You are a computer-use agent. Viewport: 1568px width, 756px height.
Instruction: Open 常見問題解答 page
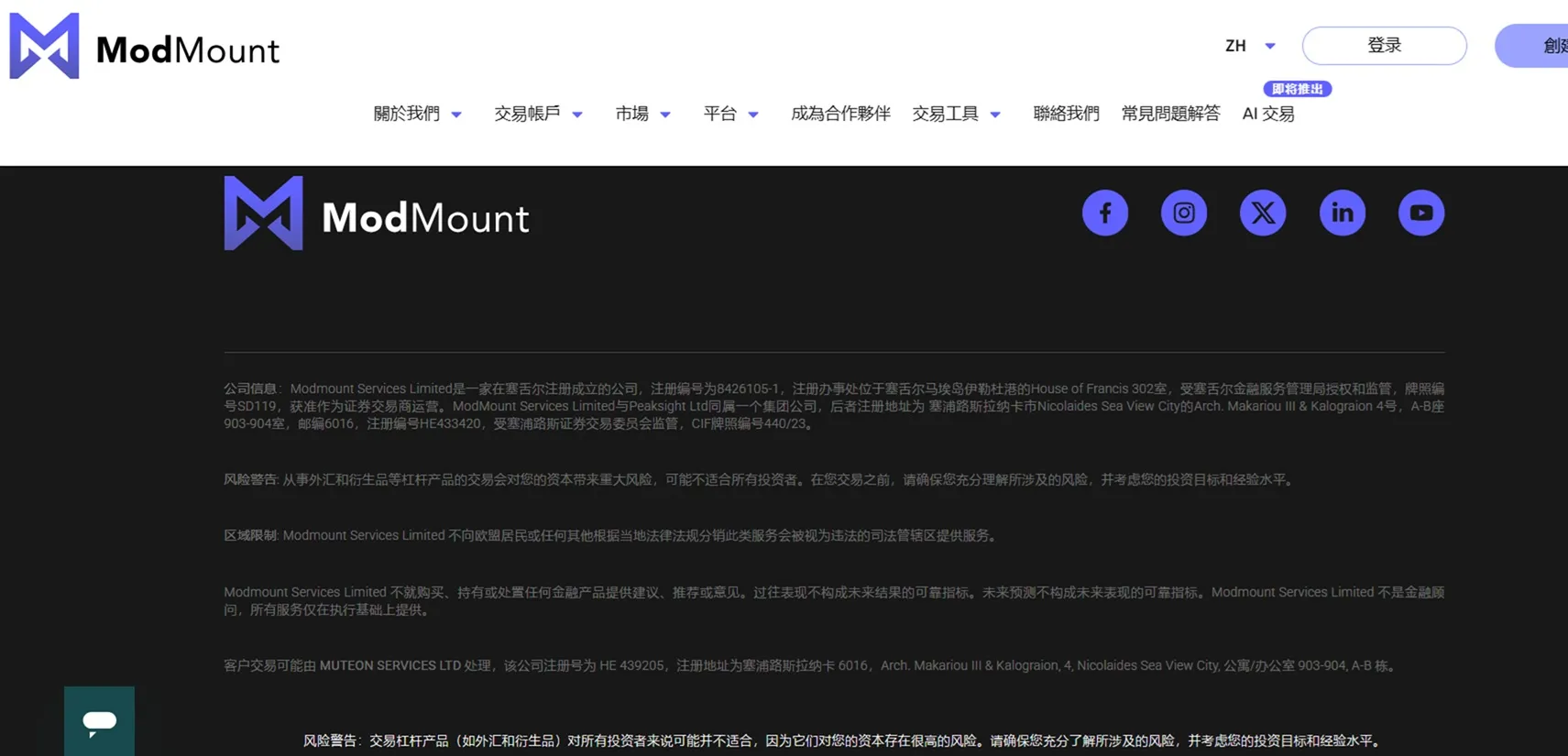click(1170, 114)
